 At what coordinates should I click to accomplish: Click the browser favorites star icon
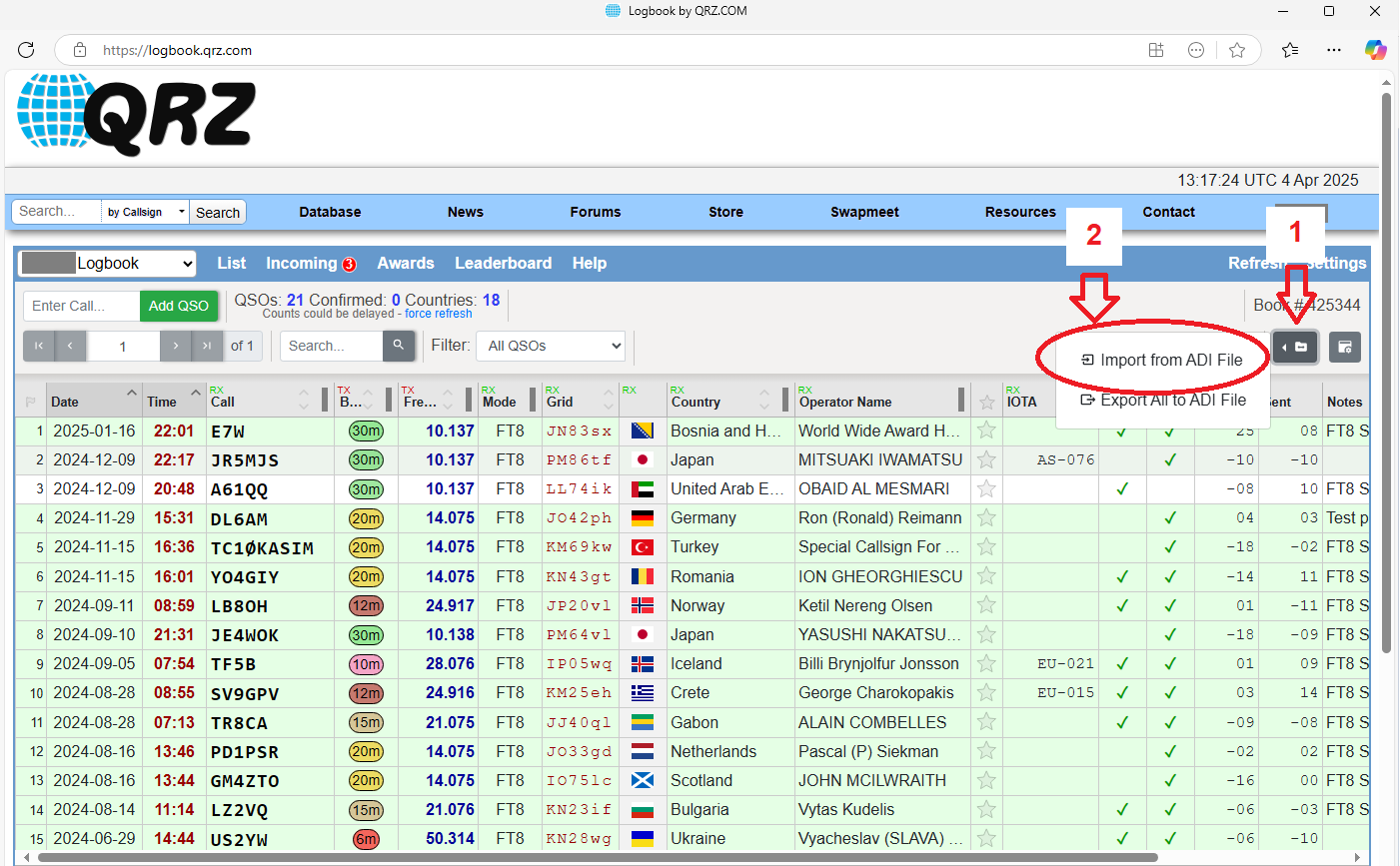(x=1237, y=50)
